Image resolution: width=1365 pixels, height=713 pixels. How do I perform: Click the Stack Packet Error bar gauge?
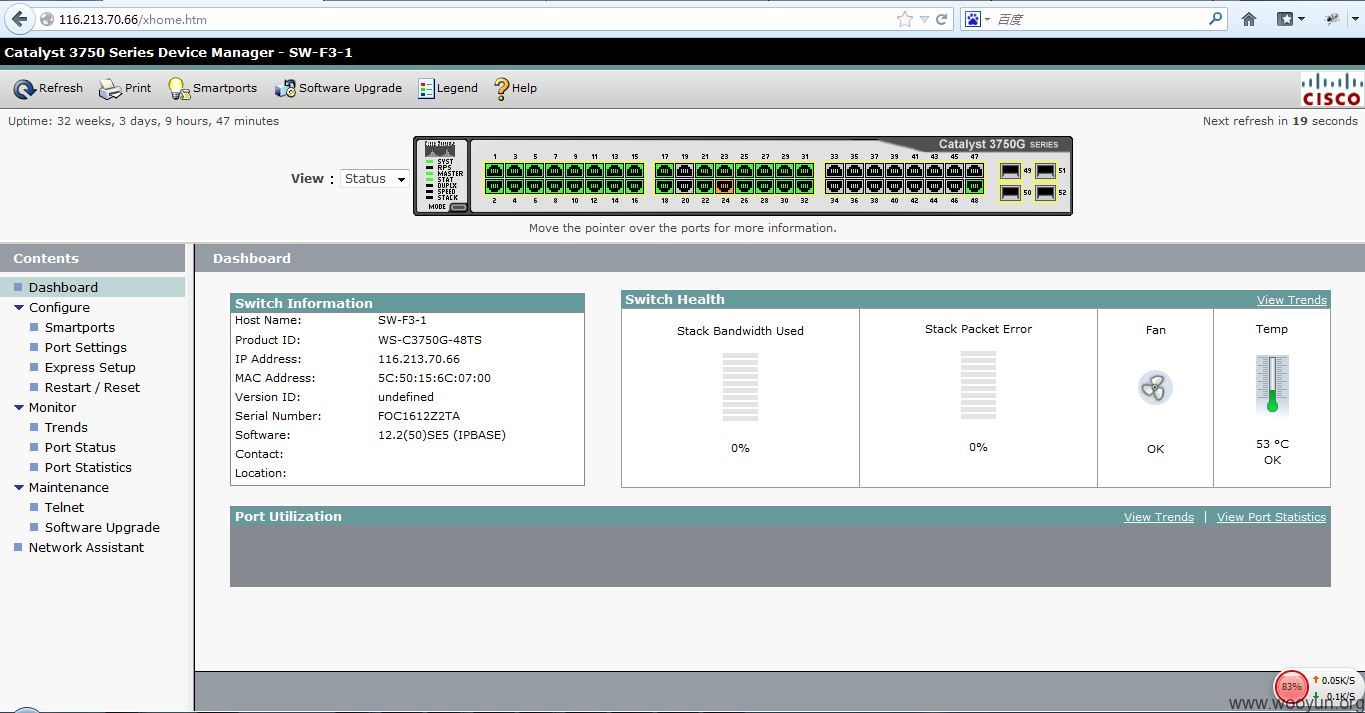978,385
